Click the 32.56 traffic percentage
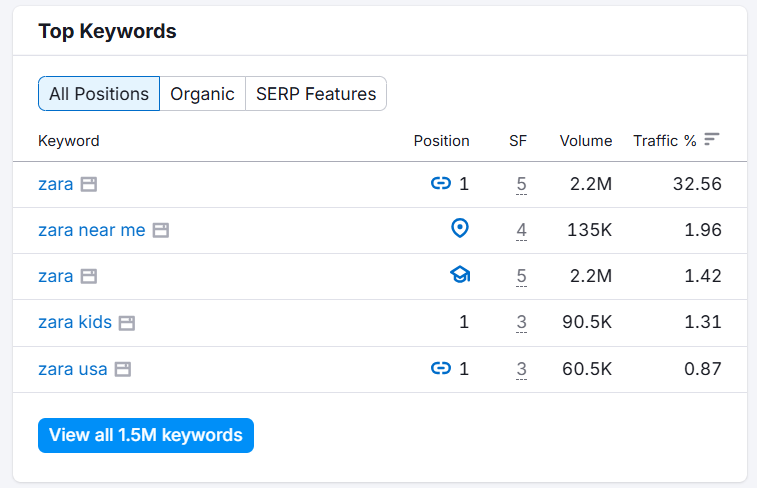 [x=697, y=184]
